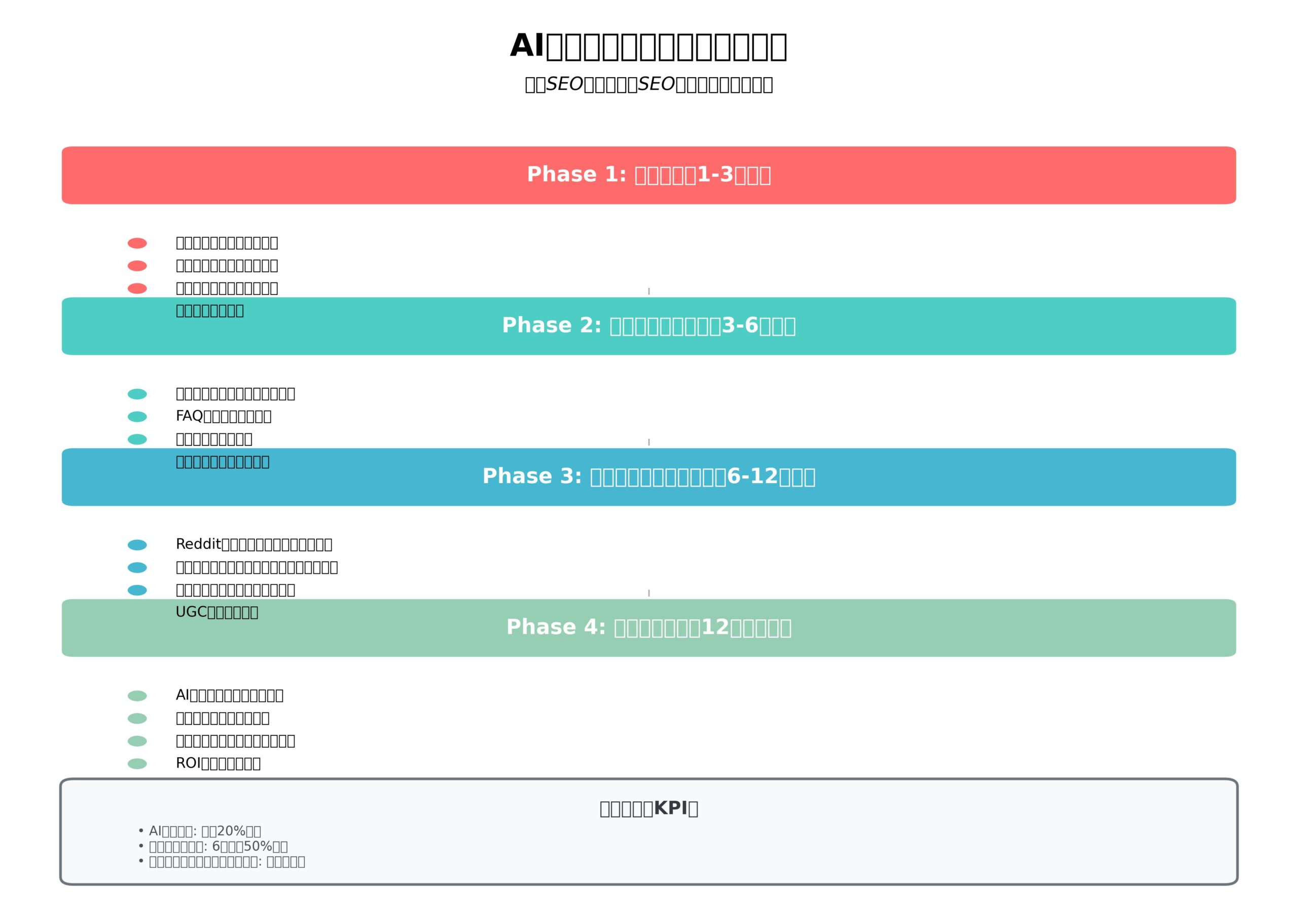Select the FAQ text line

[224, 417]
